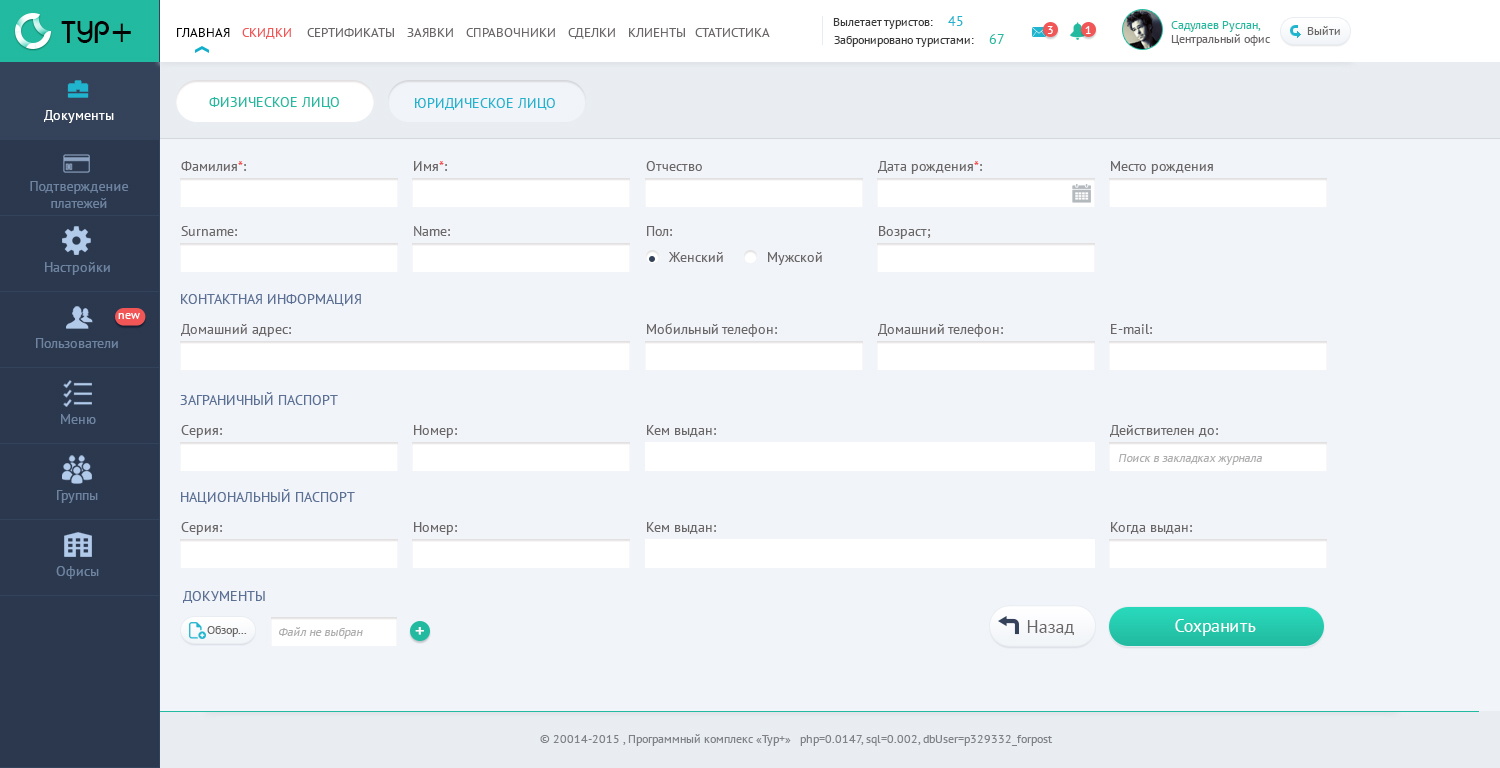This screenshot has height=768, width=1500.
Task: Open the Скидки menu item
Action: pyautogui.click(x=267, y=33)
